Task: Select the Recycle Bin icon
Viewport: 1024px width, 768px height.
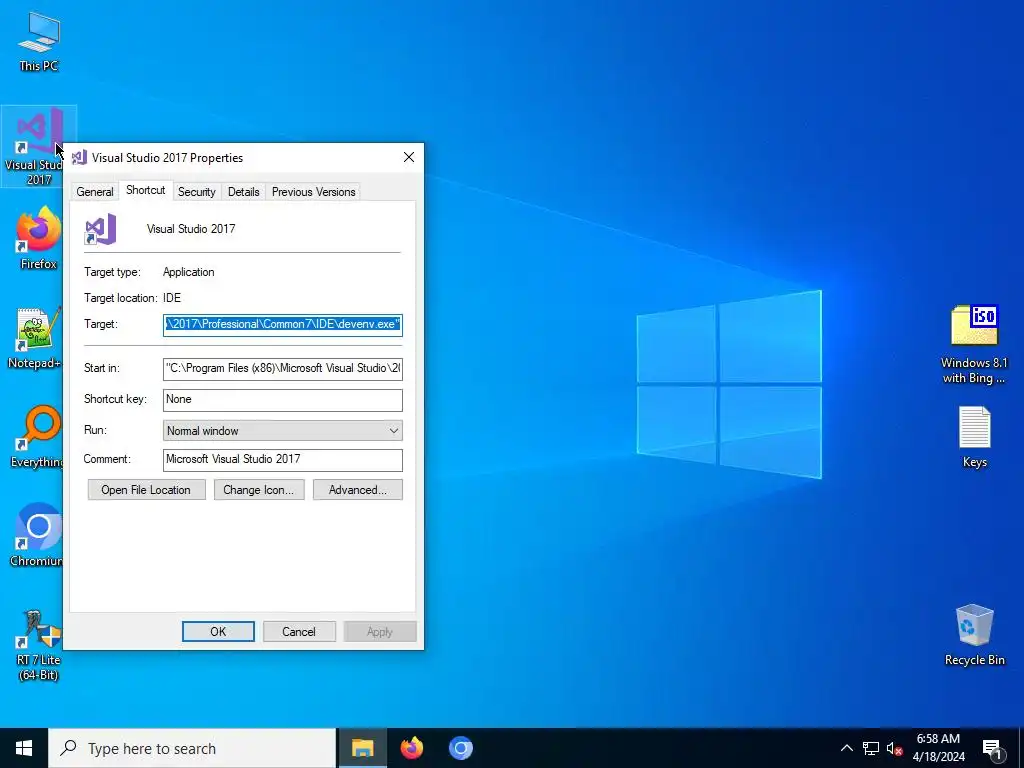Action: 974,634
